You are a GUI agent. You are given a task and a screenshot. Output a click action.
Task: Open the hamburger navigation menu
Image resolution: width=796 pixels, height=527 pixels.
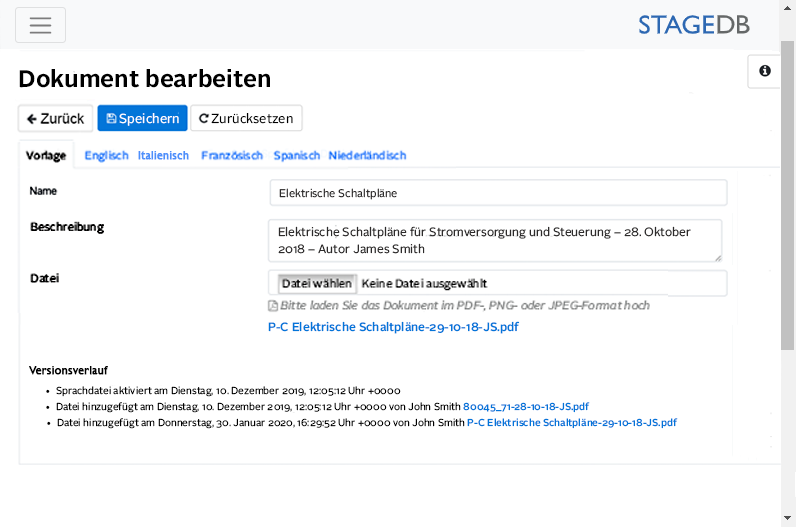click(x=40, y=25)
